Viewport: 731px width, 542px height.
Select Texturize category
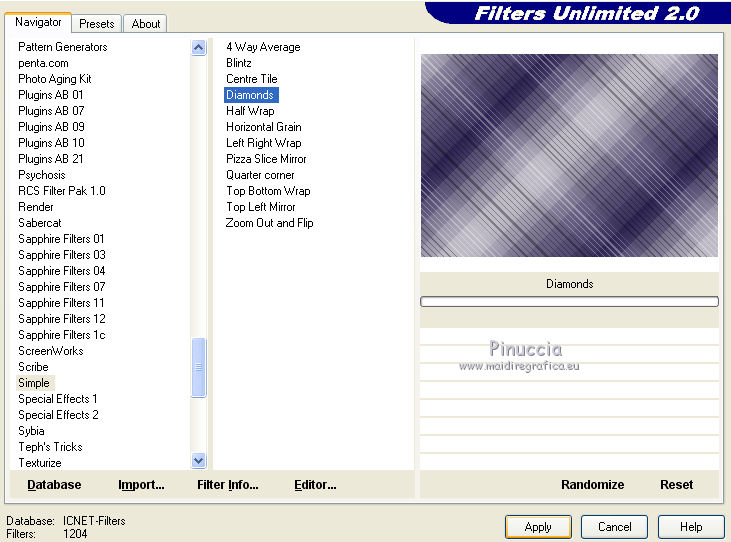click(40, 463)
